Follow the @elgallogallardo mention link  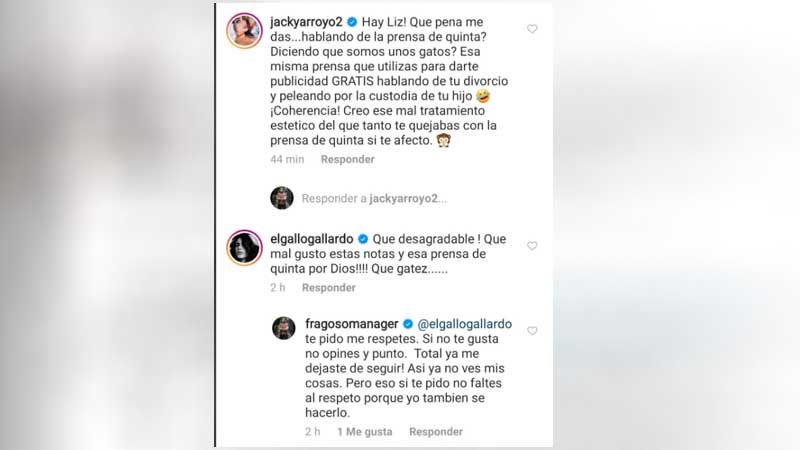click(x=464, y=324)
